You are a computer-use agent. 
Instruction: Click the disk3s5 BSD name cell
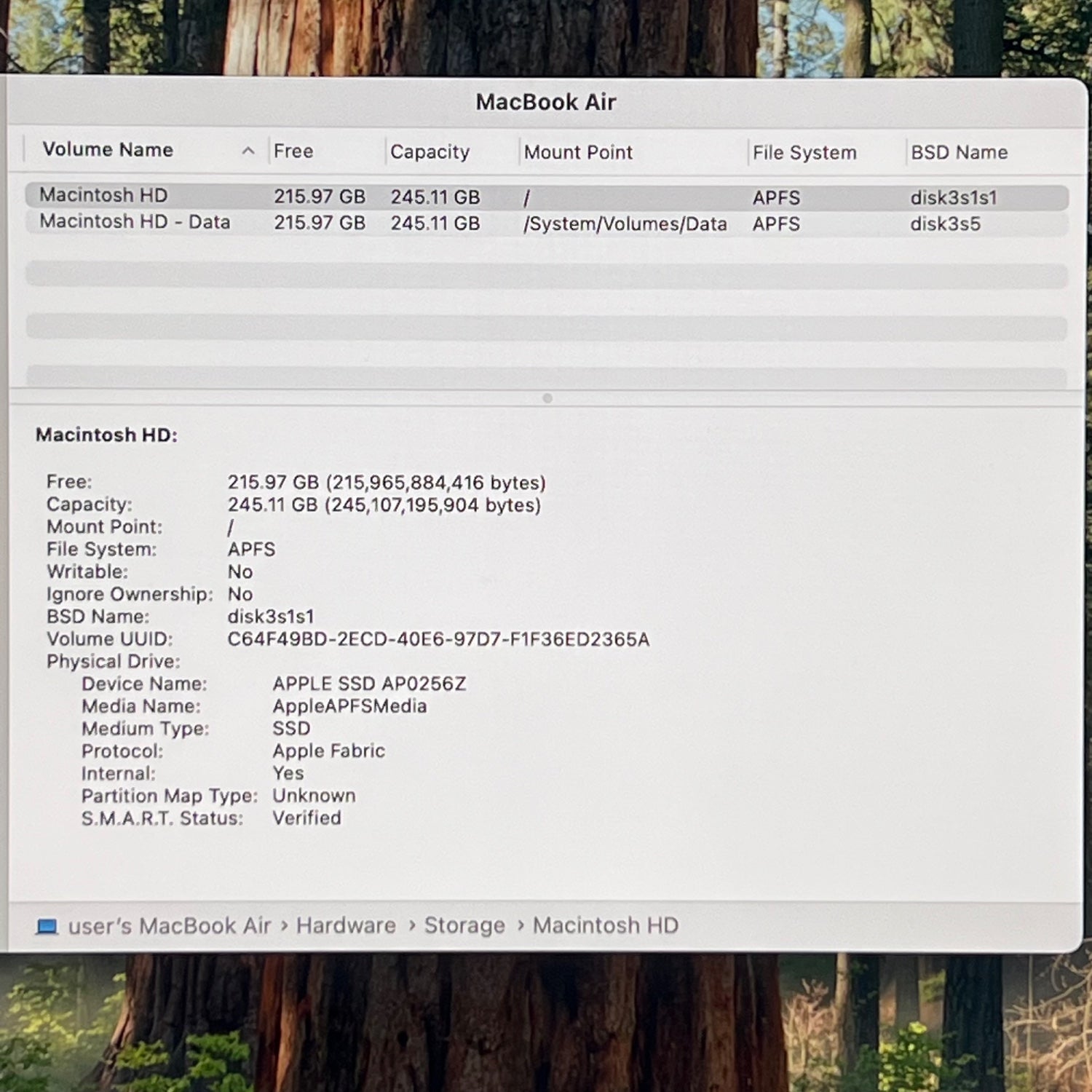pos(945,224)
